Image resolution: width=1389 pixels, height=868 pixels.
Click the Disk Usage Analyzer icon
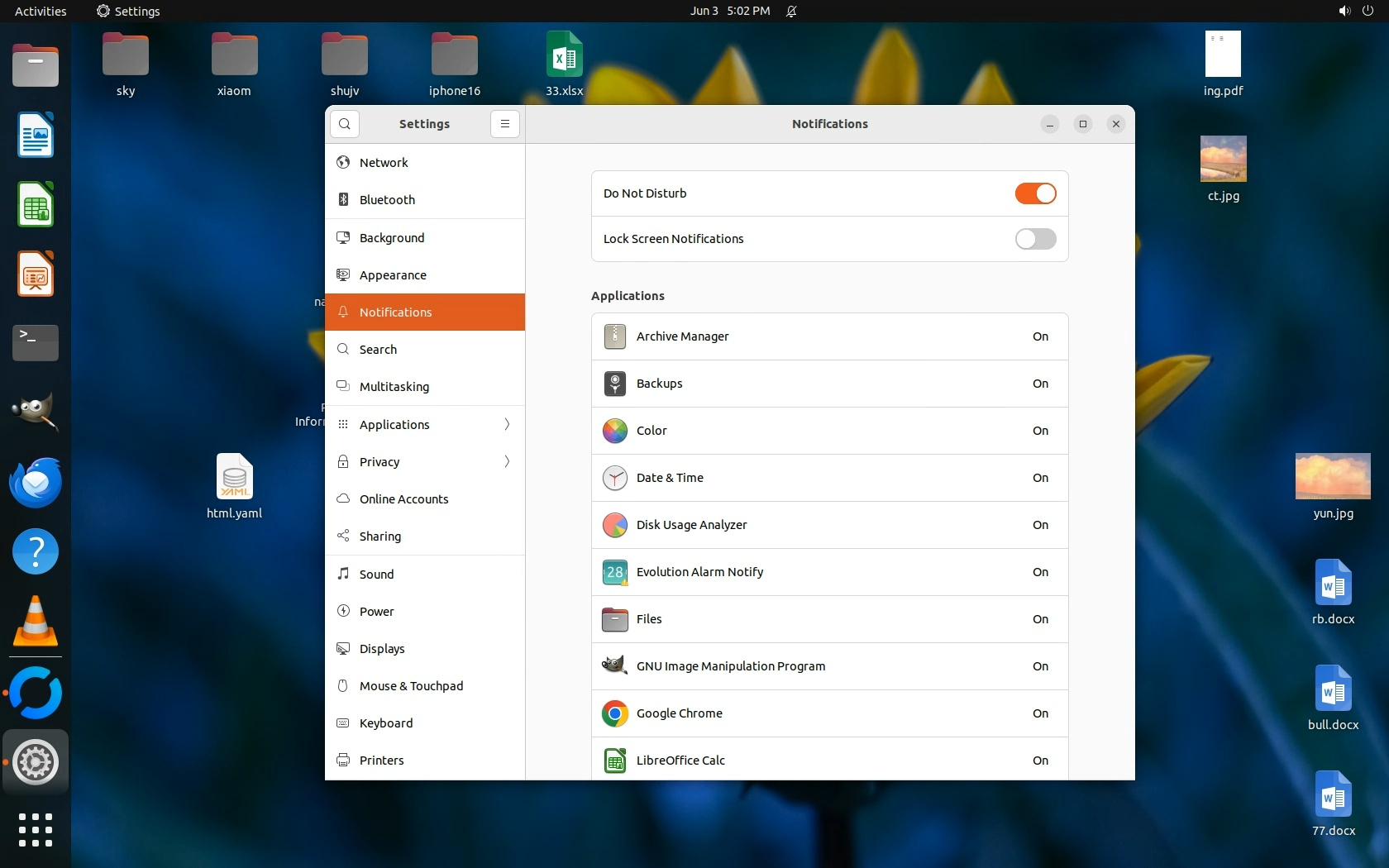click(614, 525)
